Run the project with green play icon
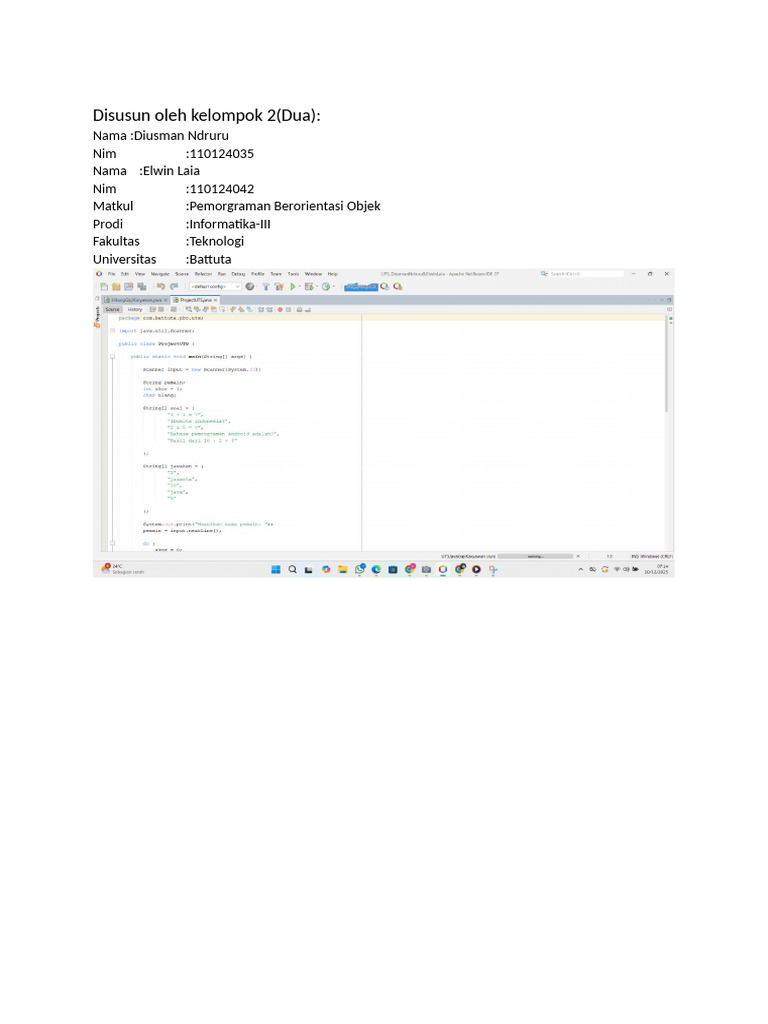 click(x=293, y=287)
